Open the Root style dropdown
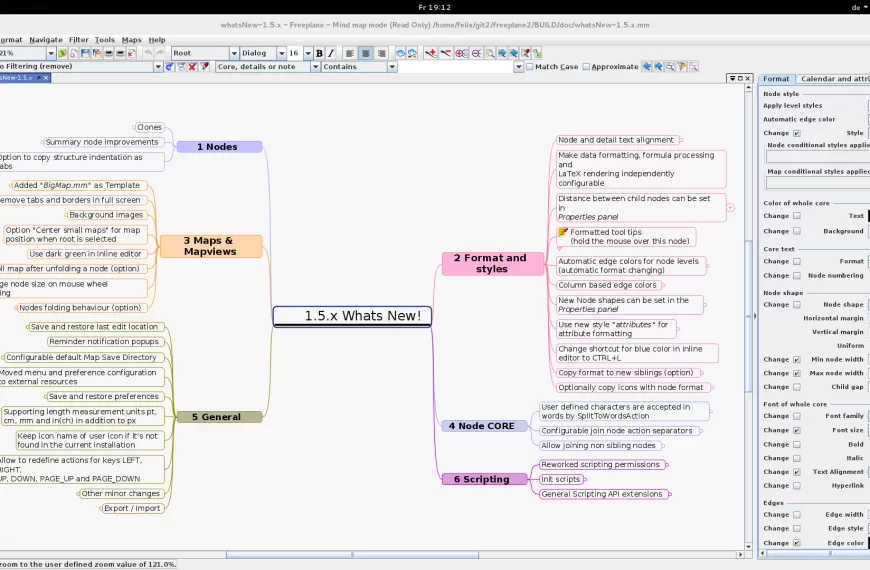This screenshot has height=570, width=870. point(234,53)
